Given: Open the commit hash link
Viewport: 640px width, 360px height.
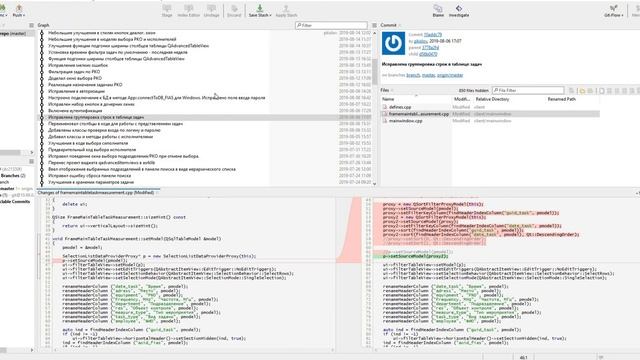Looking at the screenshot, I should (x=433, y=35).
